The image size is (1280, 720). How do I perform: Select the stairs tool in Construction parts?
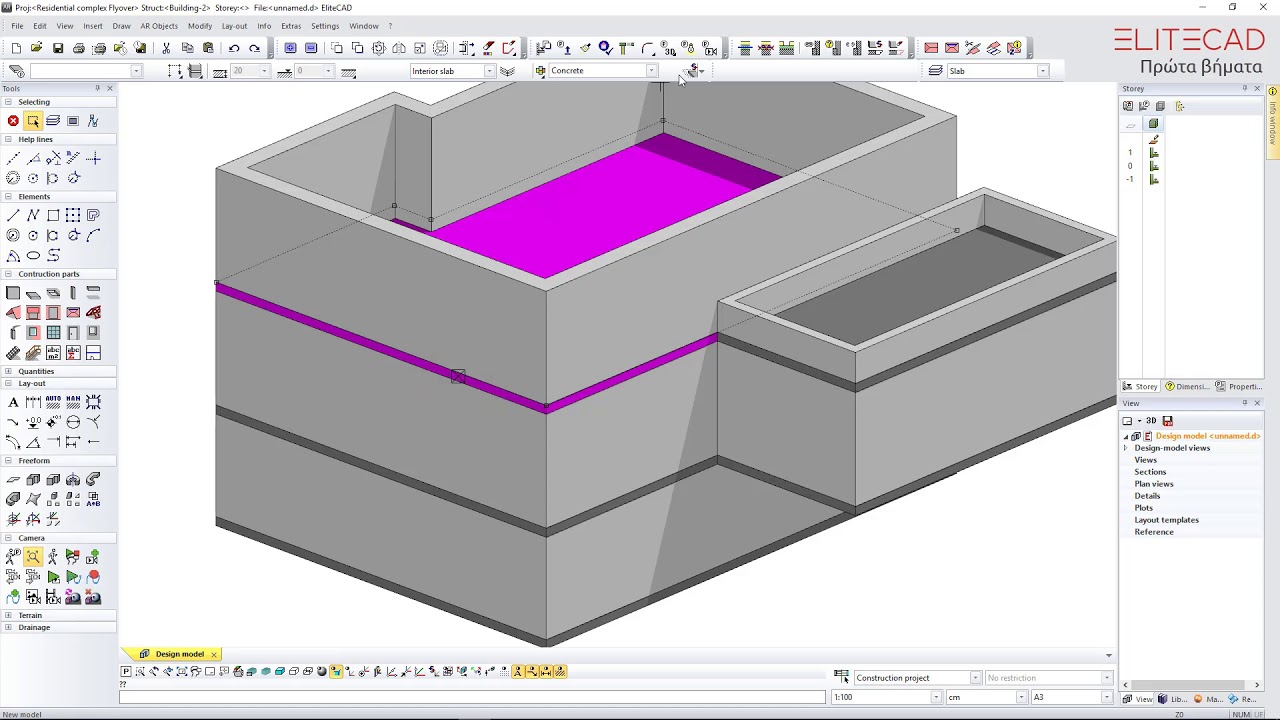(13, 353)
